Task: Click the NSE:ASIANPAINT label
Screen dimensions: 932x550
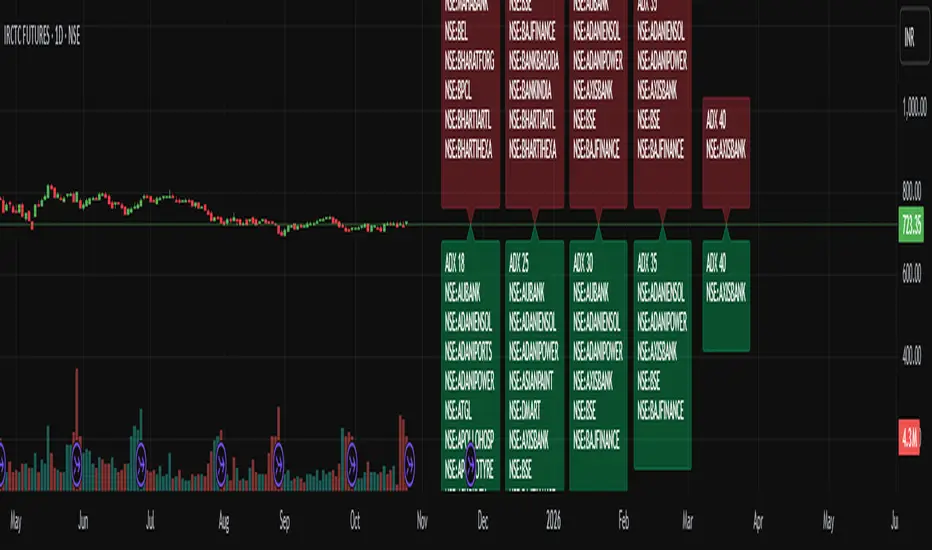Action: 531,381
